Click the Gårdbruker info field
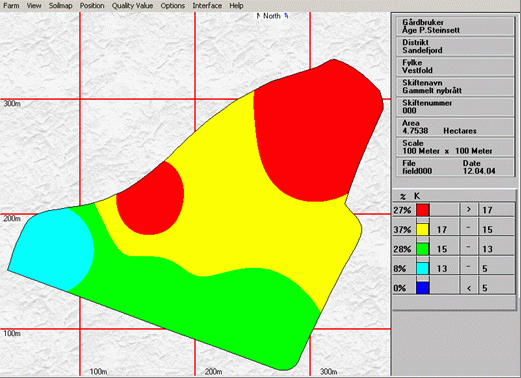Screen dimensions: 521x378 455,26
